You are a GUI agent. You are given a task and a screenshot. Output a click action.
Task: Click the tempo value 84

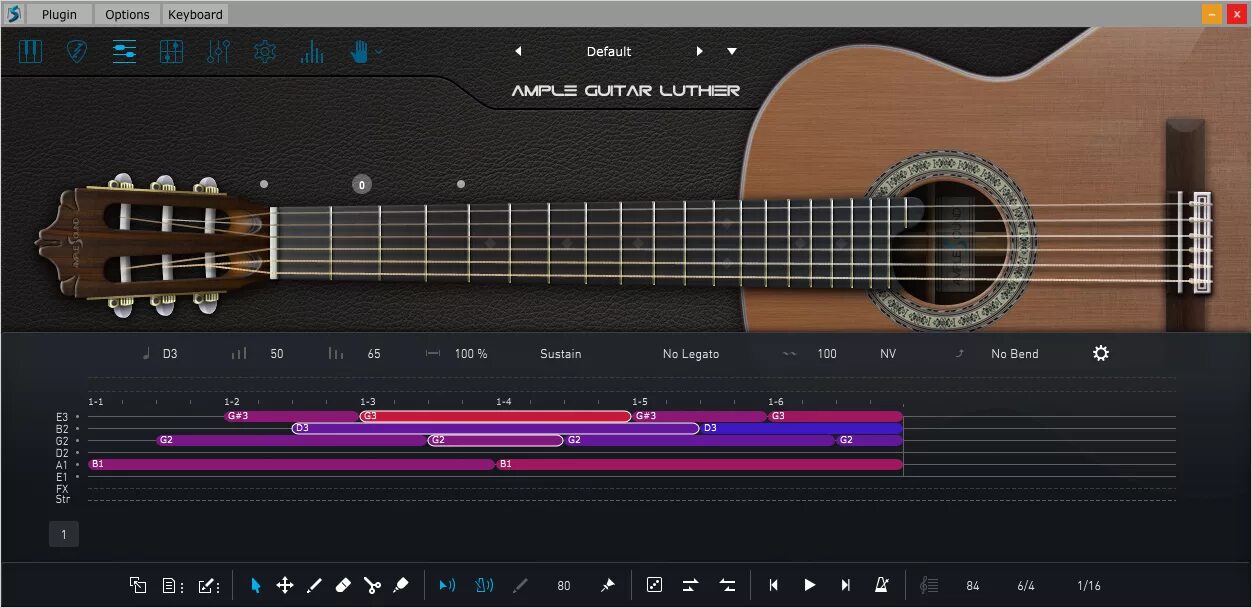tap(973, 586)
